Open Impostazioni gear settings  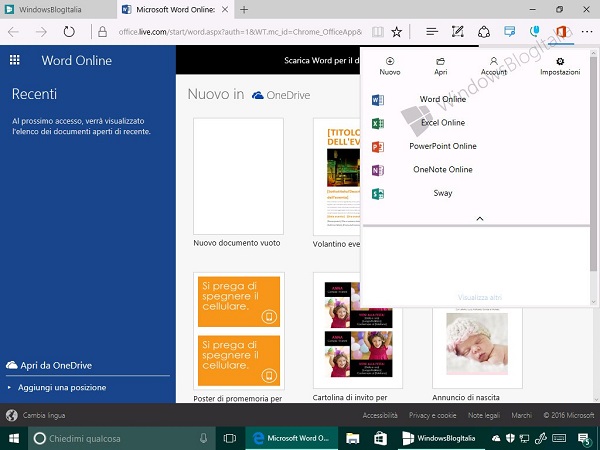560,66
